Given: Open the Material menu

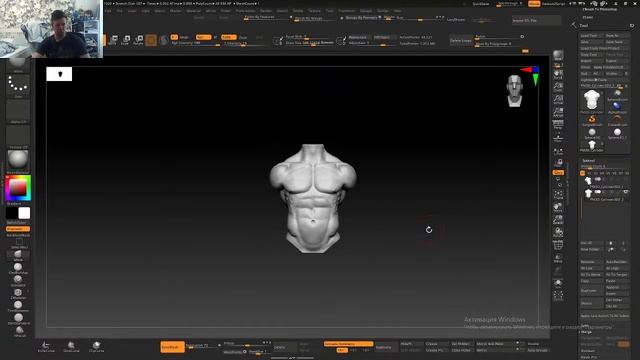Looking at the screenshot, I should point(193,11).
